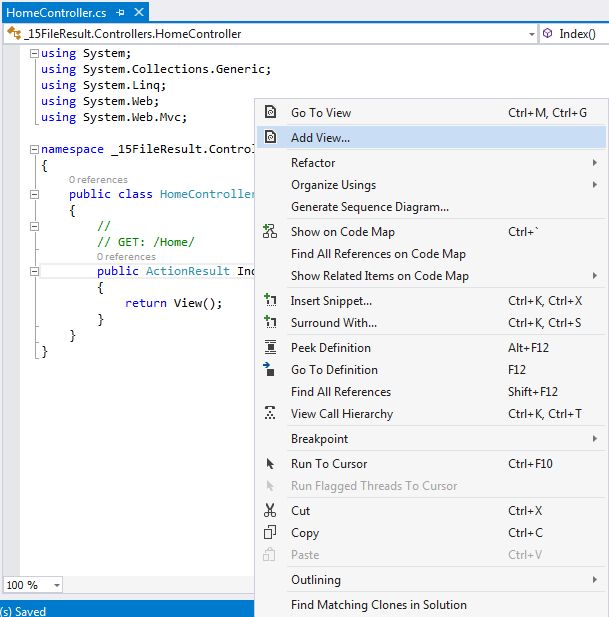Close the HomeController.cs tab
This screenshot has width=609, height=617.
138,12
